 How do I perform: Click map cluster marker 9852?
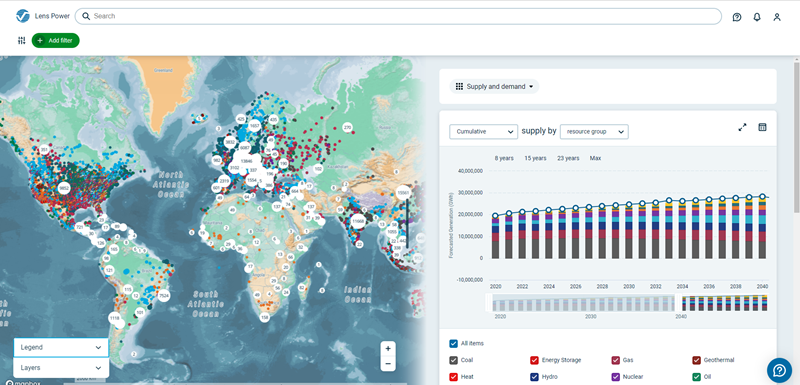point(64,188)
